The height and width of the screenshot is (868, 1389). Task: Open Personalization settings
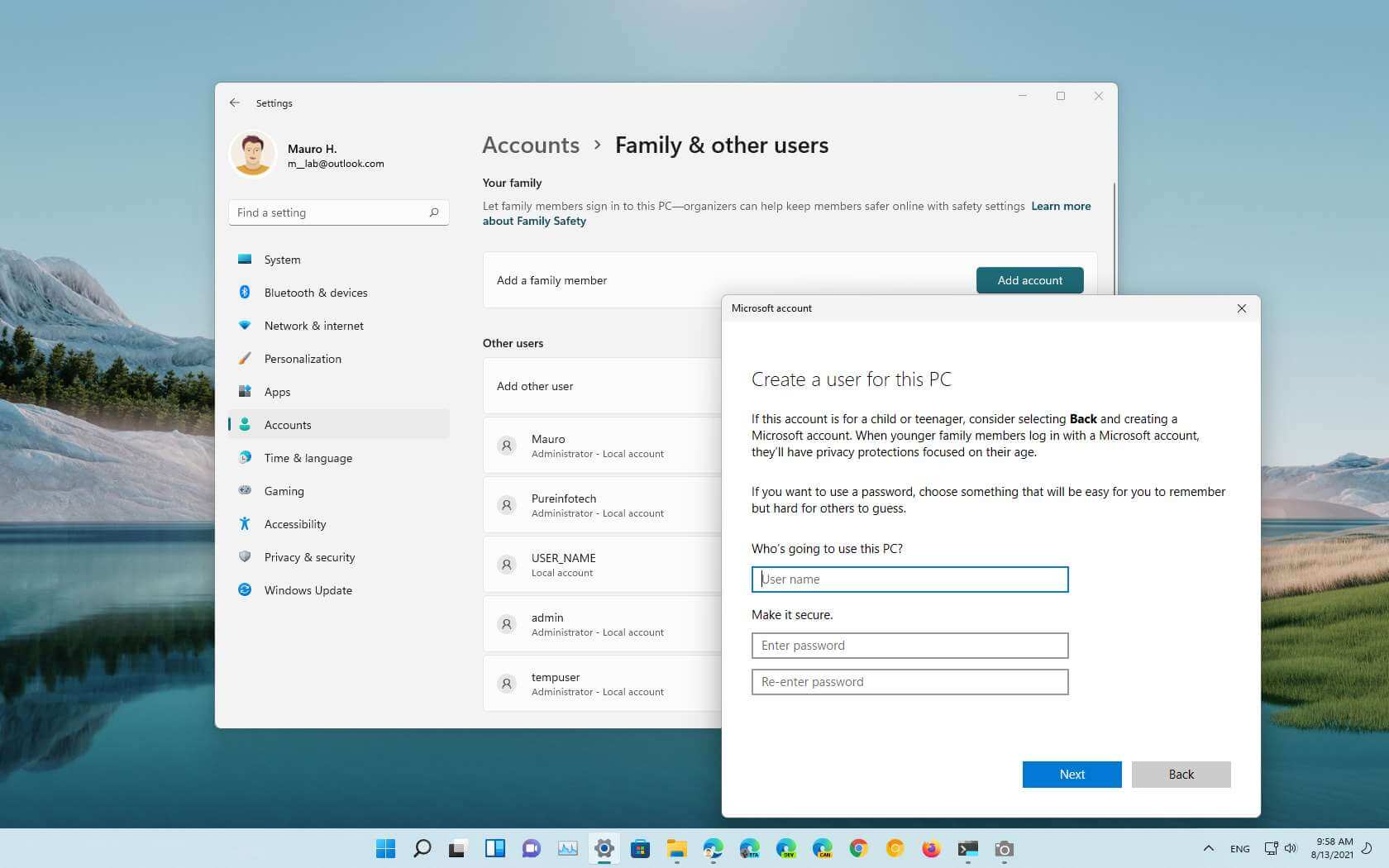point(339,359)
